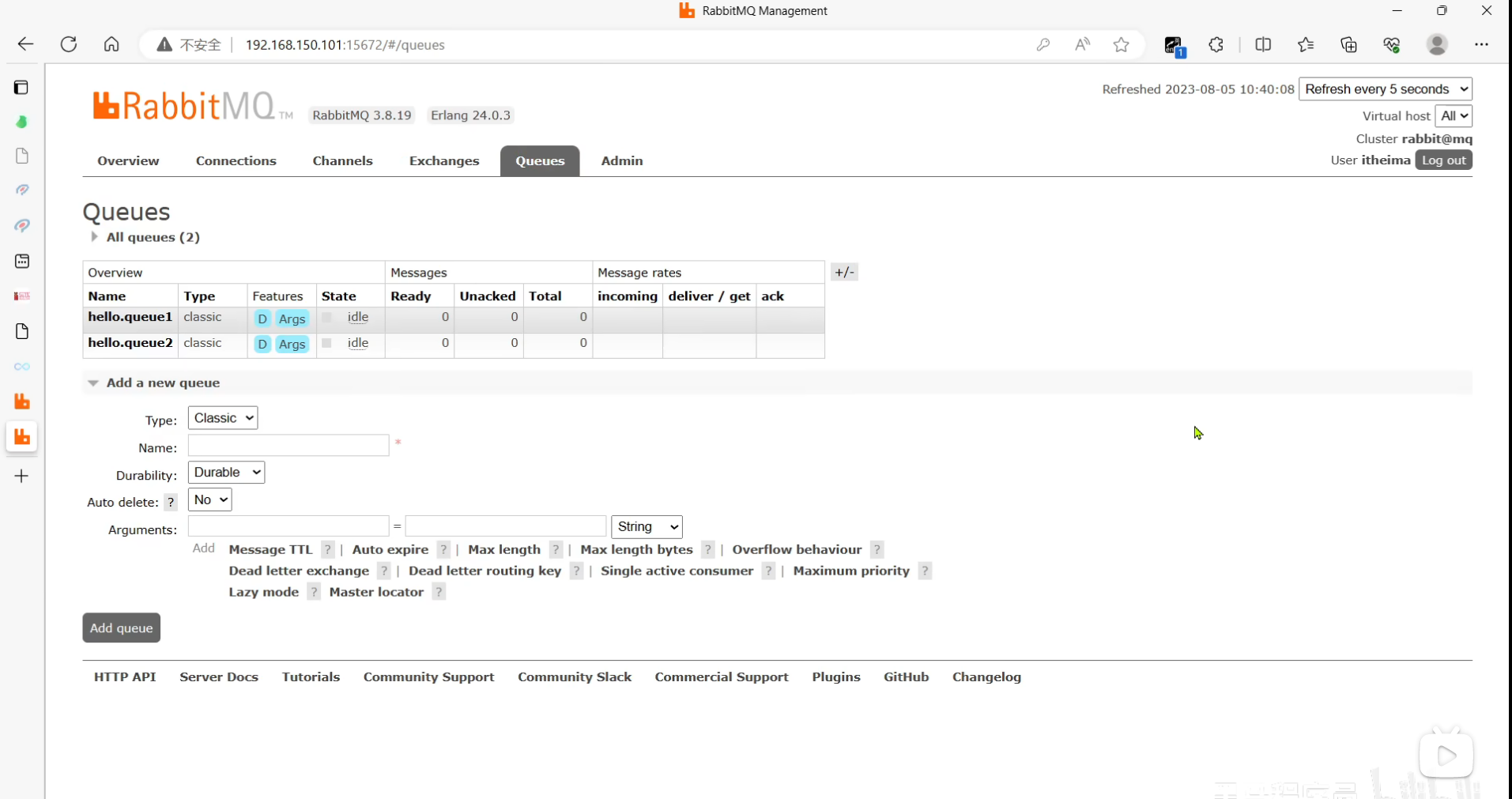This screenshot has height=799, width=1512.
Task: Switch to the other RabbitMQ vertical tab
Action: pos(22,401)
